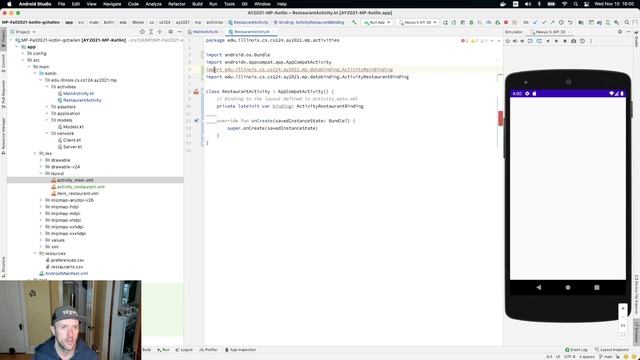Click the override gutter icon beside onCreate
Viewport: 640px width, 360px height.
coord(197,121)
